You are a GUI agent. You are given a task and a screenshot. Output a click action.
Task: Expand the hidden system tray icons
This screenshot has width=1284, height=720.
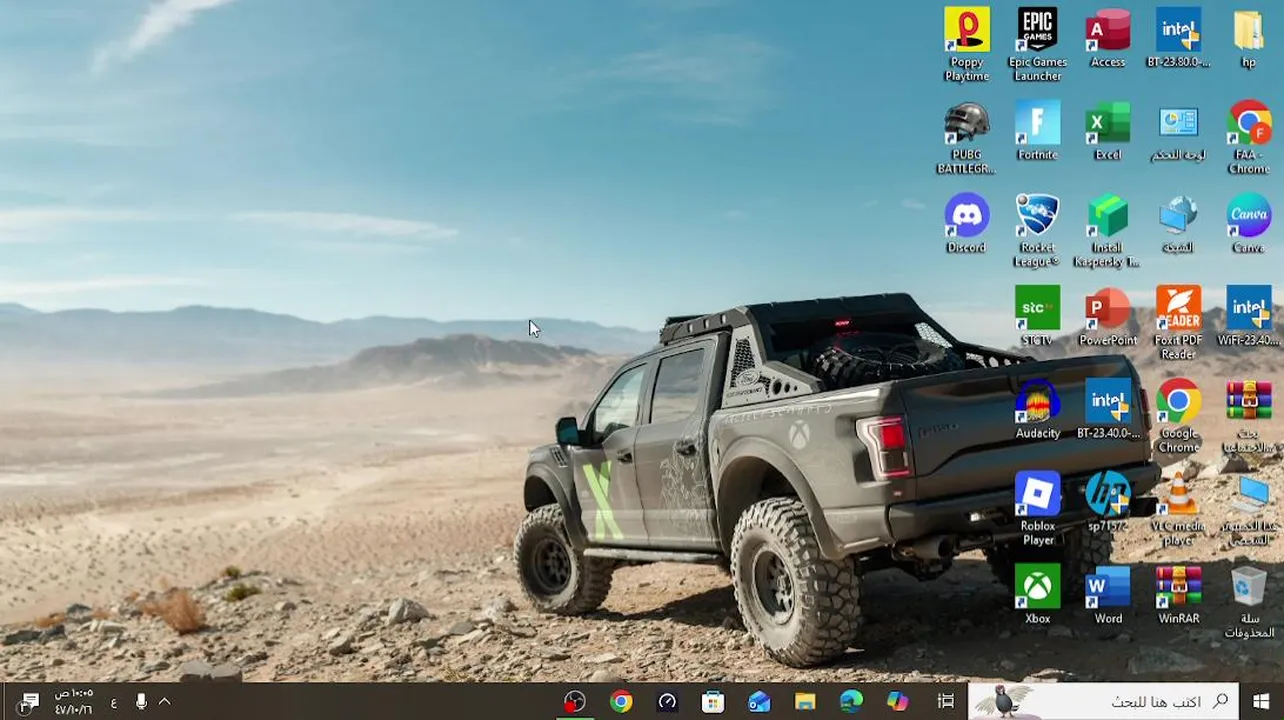[x=164, y=702]
